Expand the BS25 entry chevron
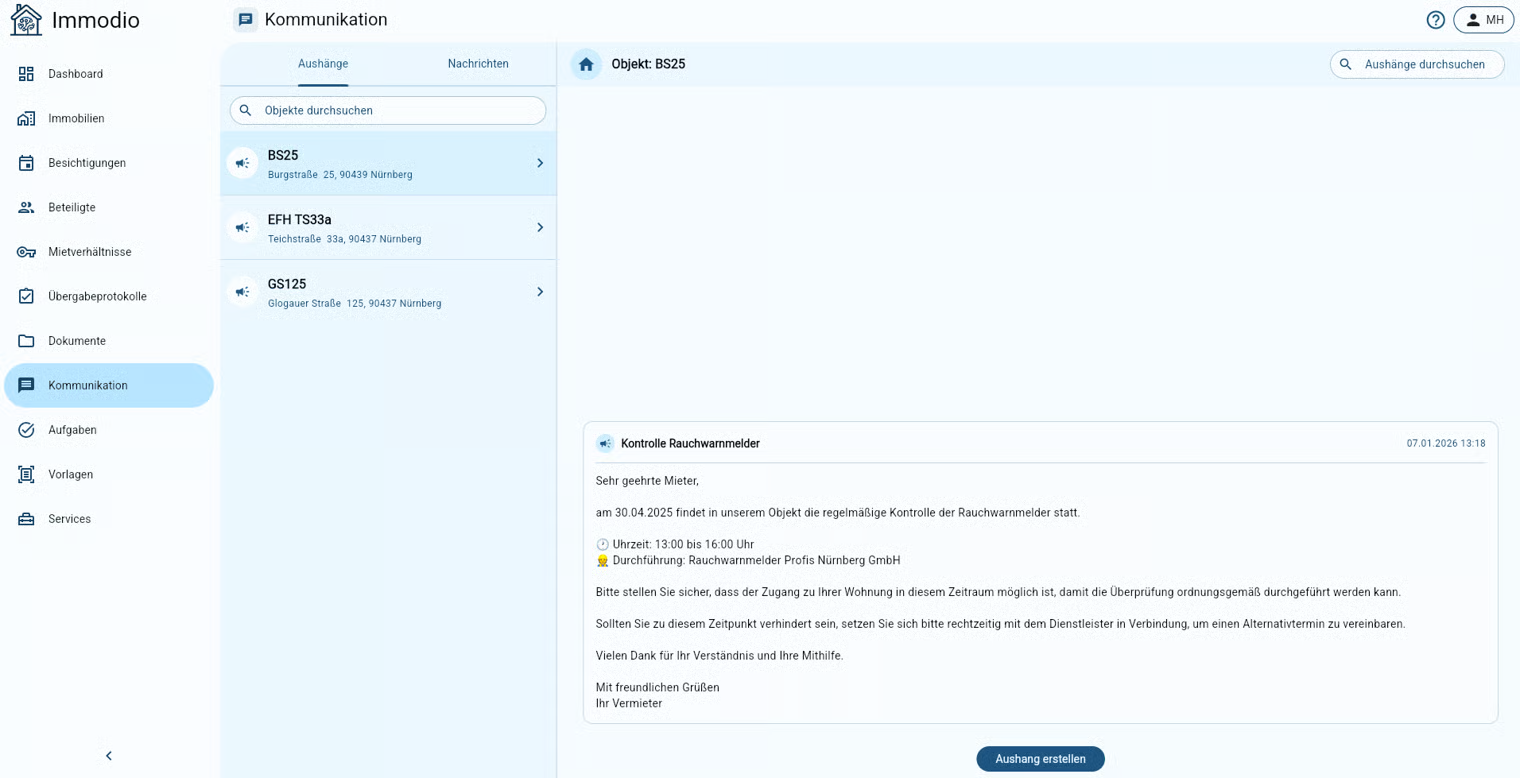 [540, 163]
